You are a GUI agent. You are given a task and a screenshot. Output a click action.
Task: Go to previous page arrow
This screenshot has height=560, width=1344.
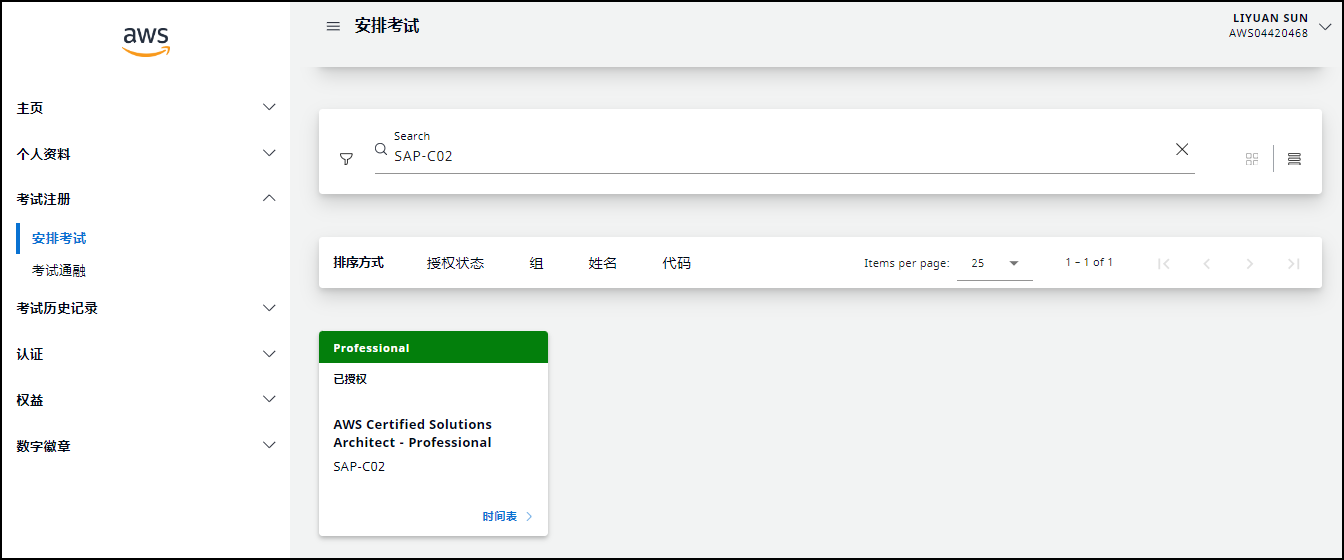coord(1206,264)
